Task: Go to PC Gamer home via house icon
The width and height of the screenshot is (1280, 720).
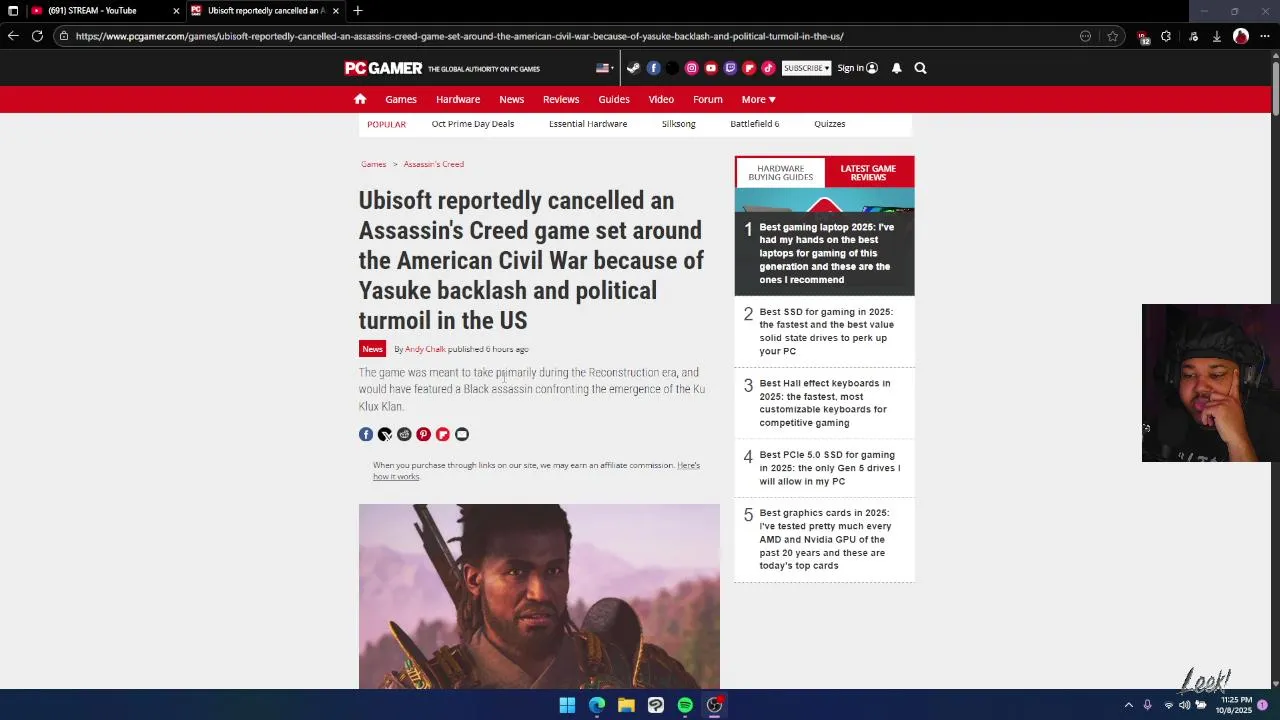Action: [360, 99]
